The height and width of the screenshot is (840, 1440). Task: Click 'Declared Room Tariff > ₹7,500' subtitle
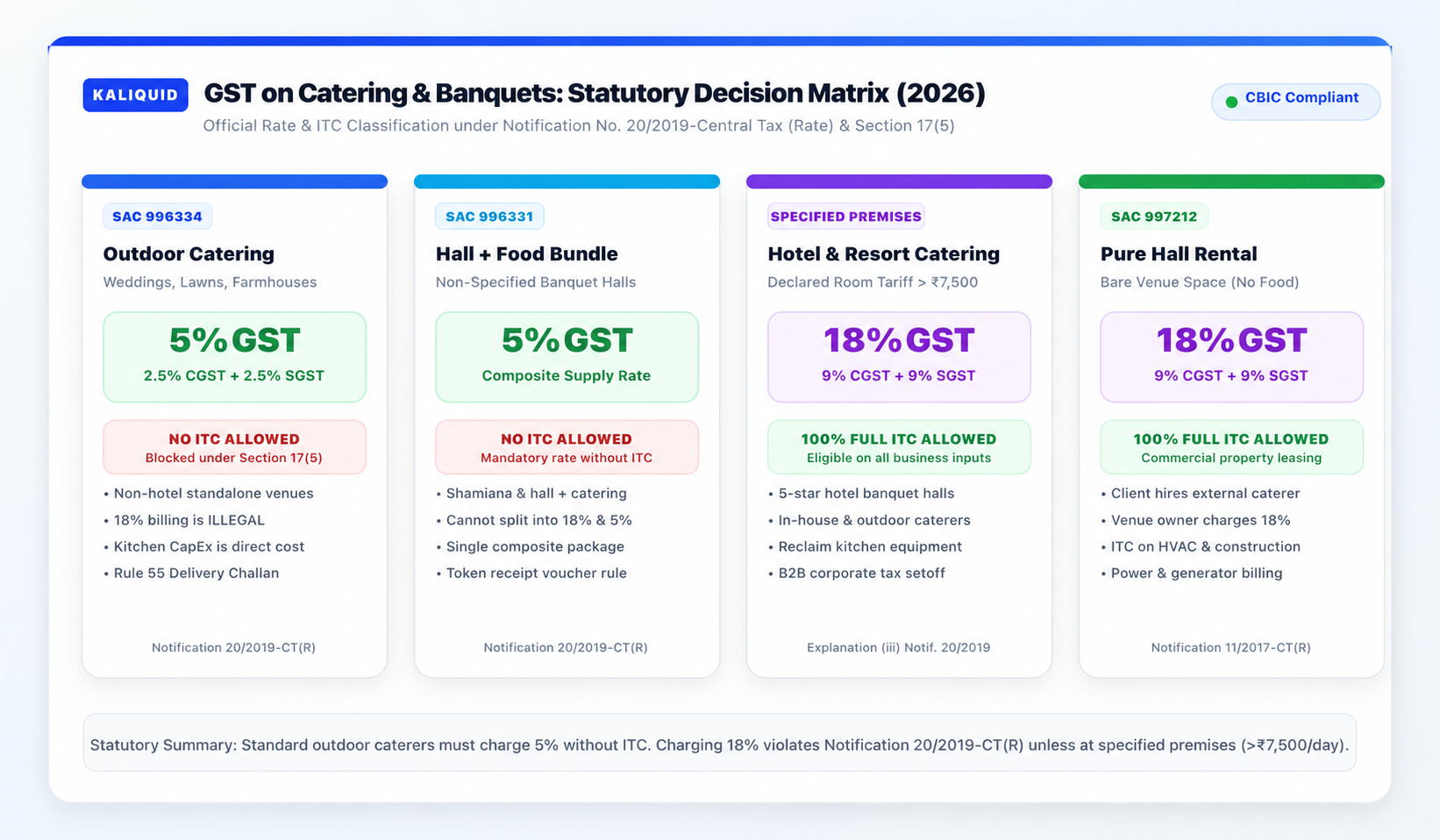click(873, 282)
